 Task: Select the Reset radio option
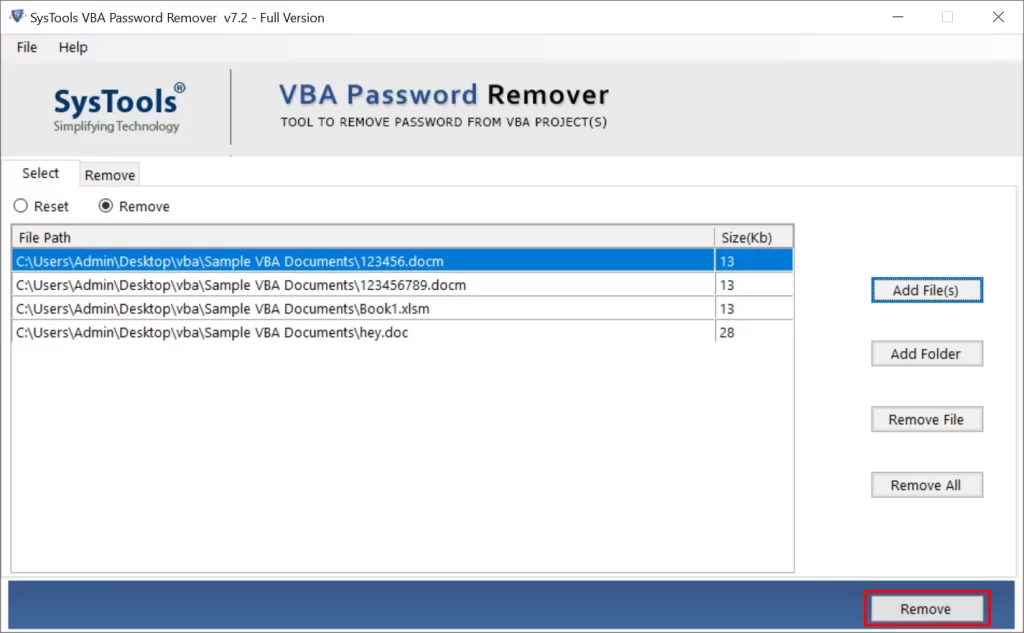pyautogui.click(x=41, y=206)
